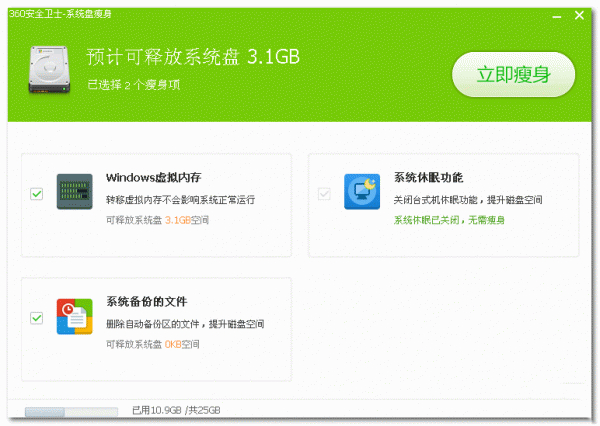Click the 预计可释放系统盘 3.1GB heading

pos(193,55)
